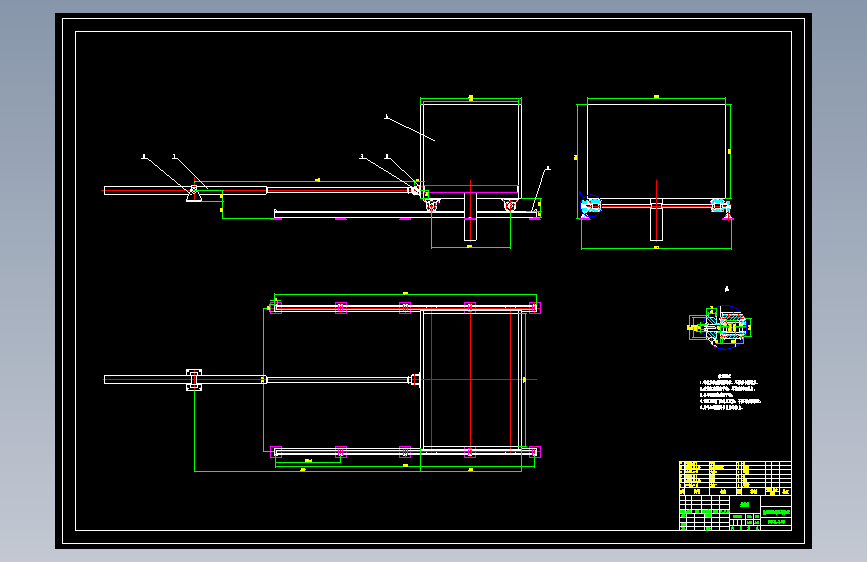Select the vertical leg under the side view box
The width and height of the screenshot is (867, 562).
pyautogui.click(x=656, y=220)
